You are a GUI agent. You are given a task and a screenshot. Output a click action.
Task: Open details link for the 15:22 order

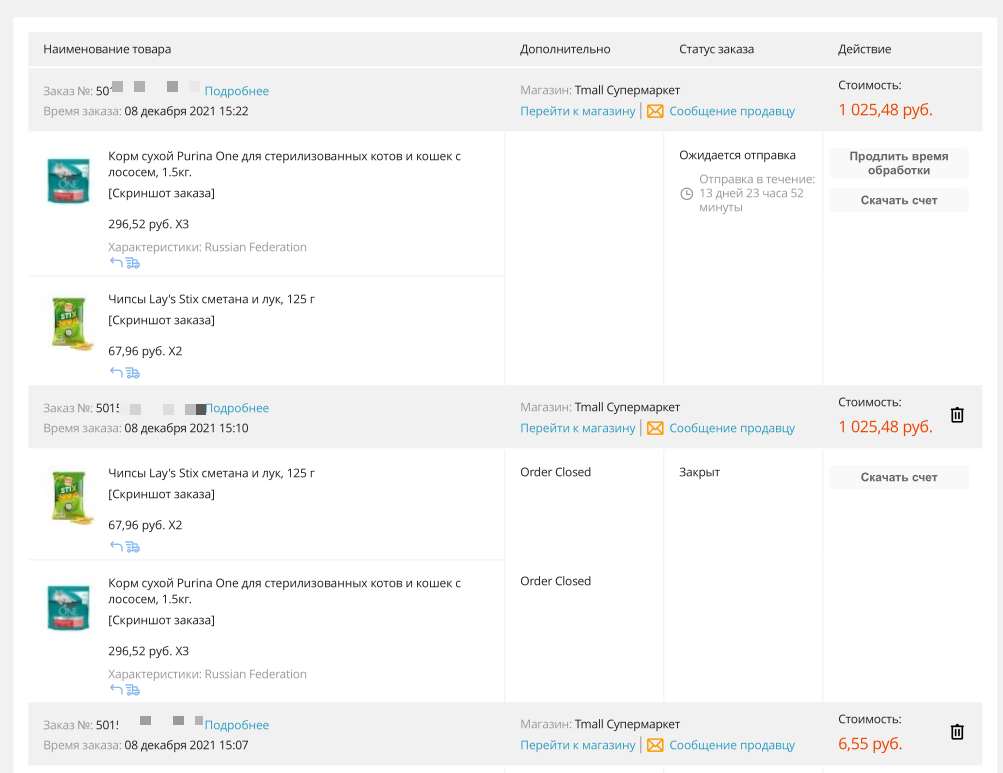coord(237,91)
